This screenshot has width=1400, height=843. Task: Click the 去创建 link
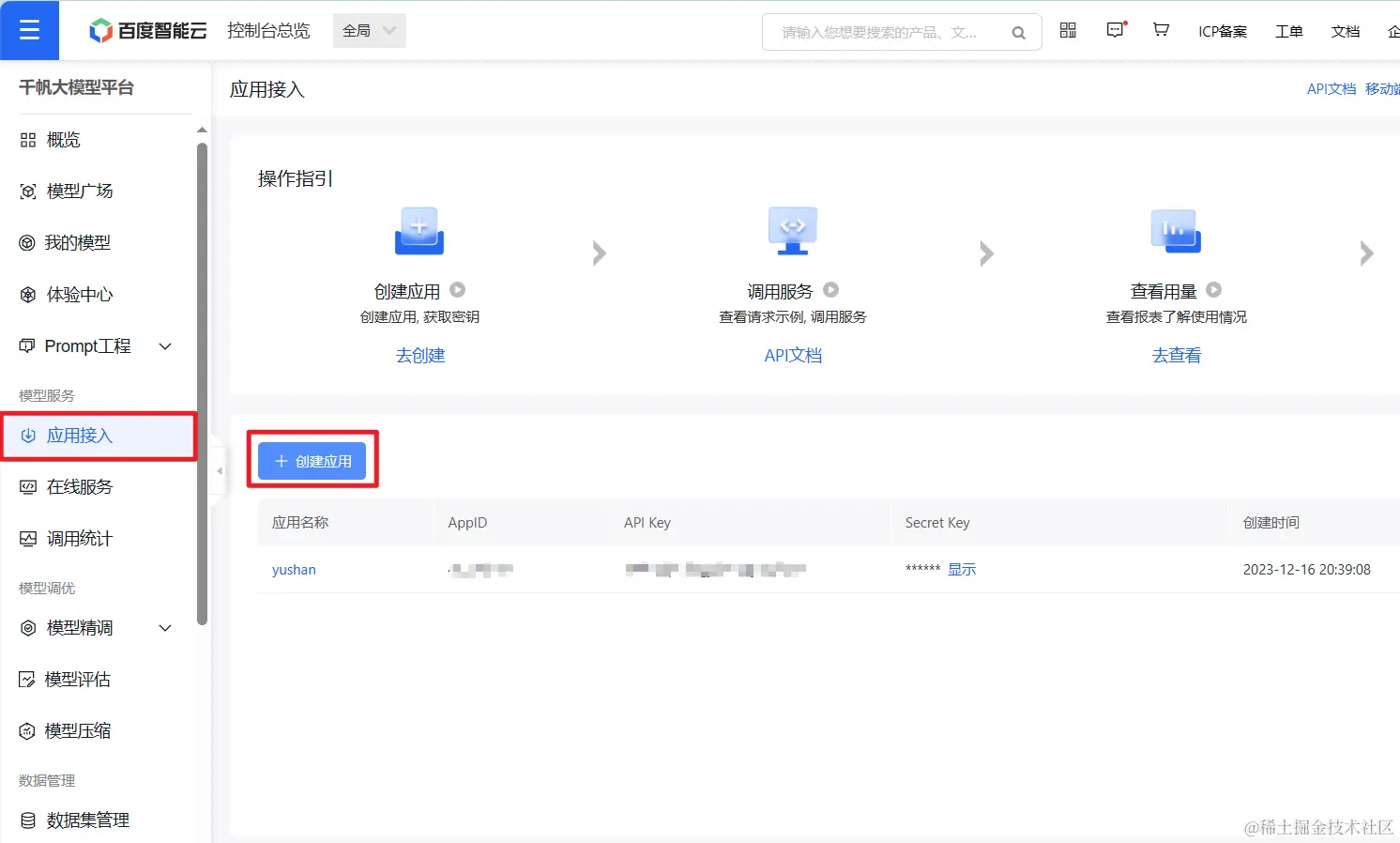pyautogui.click(x=420, y=356)
